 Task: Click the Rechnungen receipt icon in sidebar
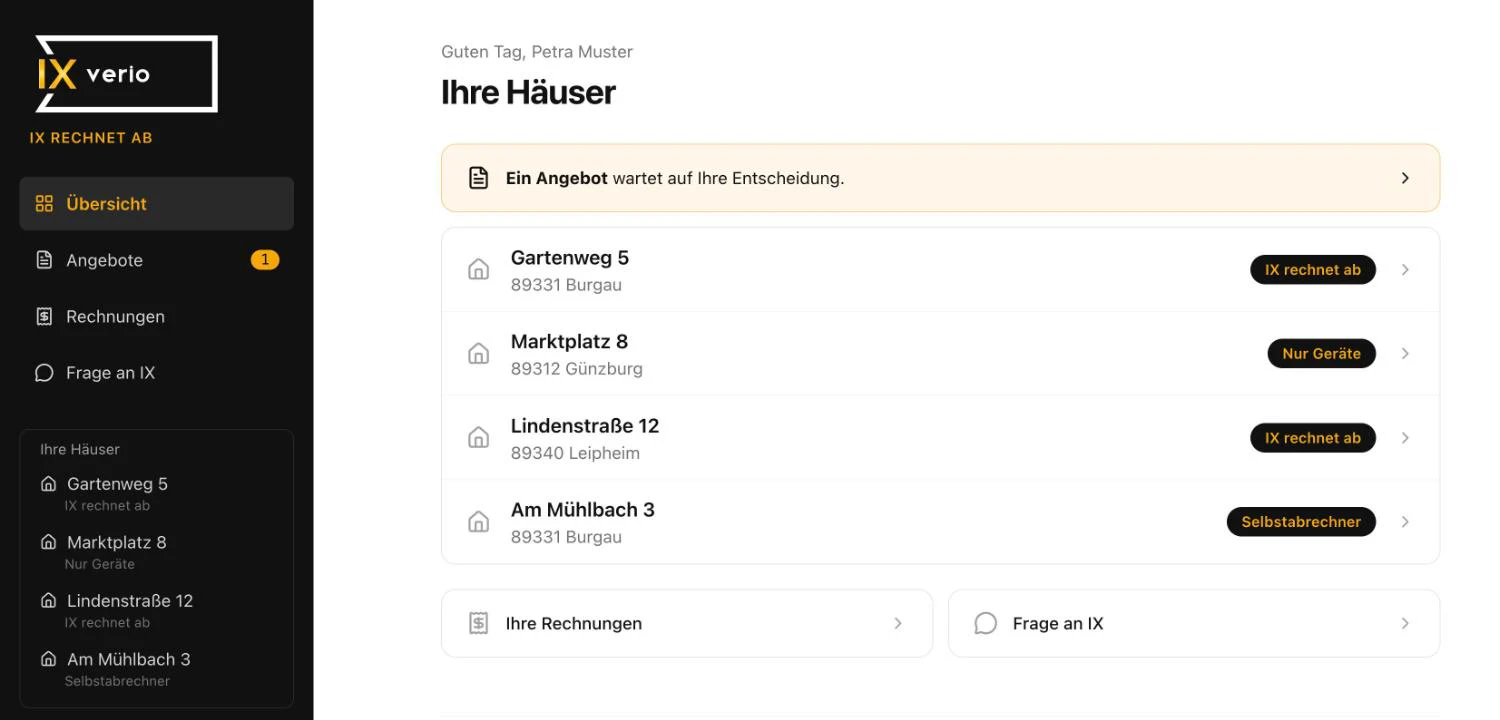pos(44,316)
